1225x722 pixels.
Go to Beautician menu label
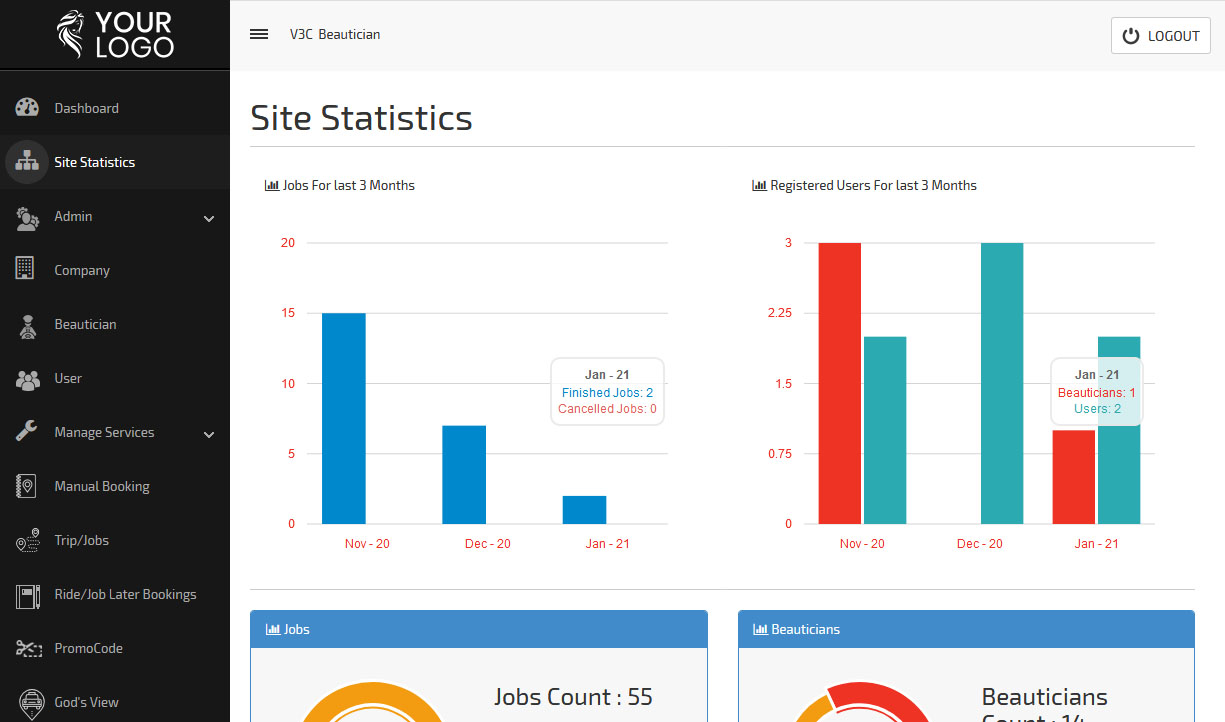click(85, 324)
